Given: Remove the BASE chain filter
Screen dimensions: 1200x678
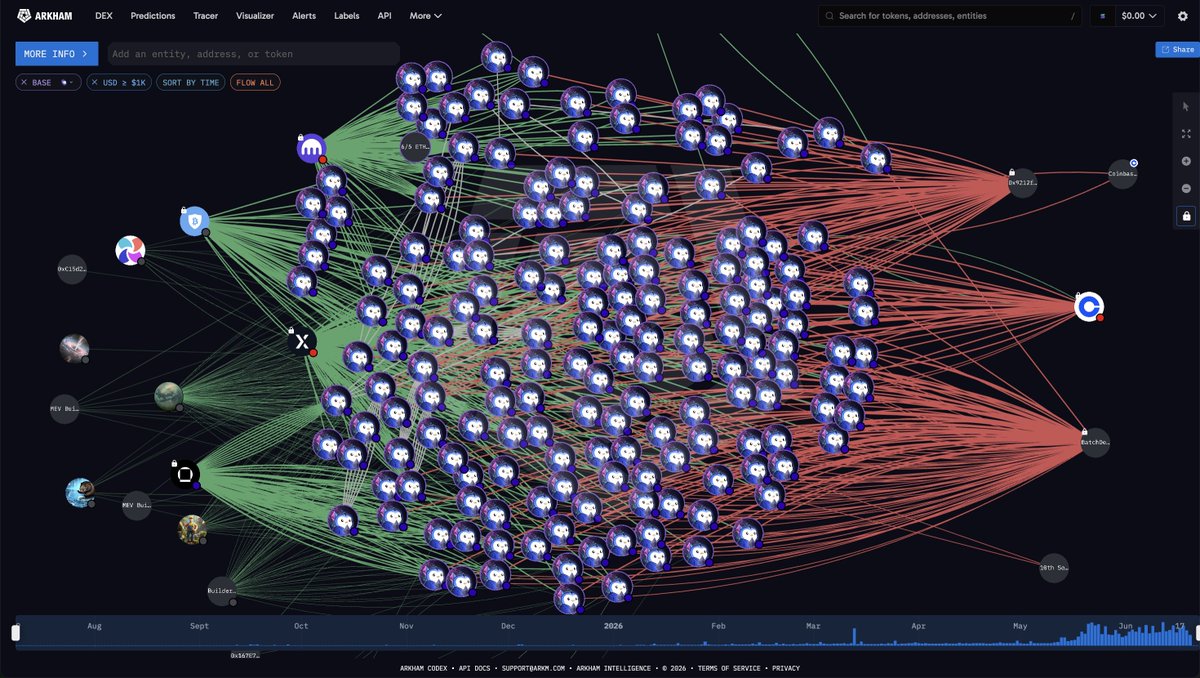Looking at the screenshot, I should [x=24, y=83].
